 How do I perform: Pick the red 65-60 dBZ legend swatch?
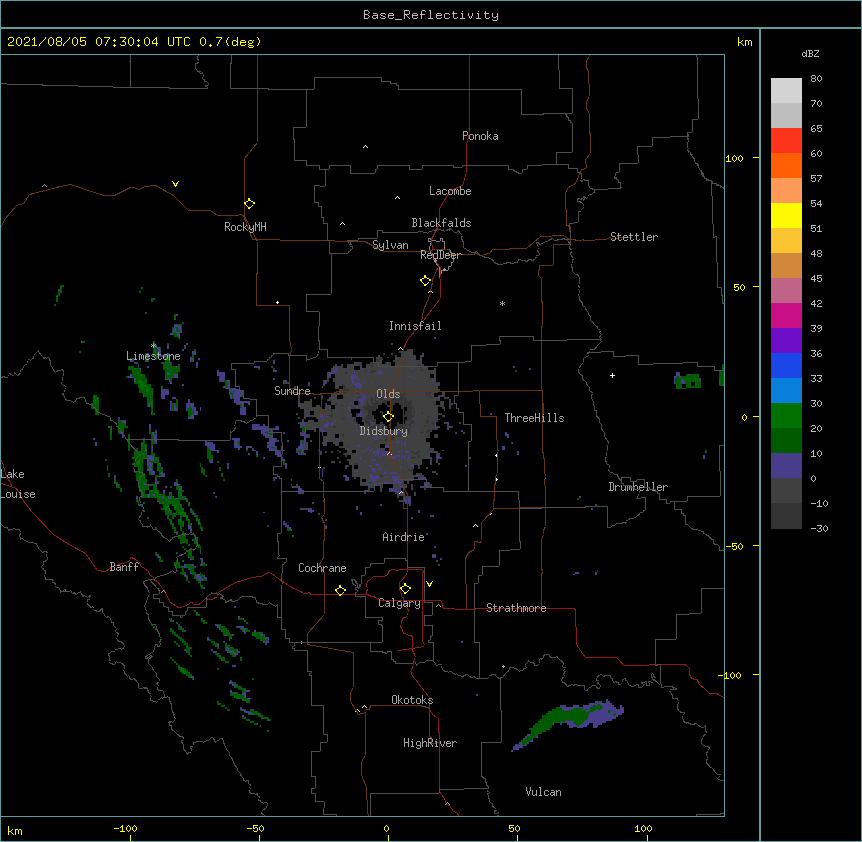(x=786, y=141)
